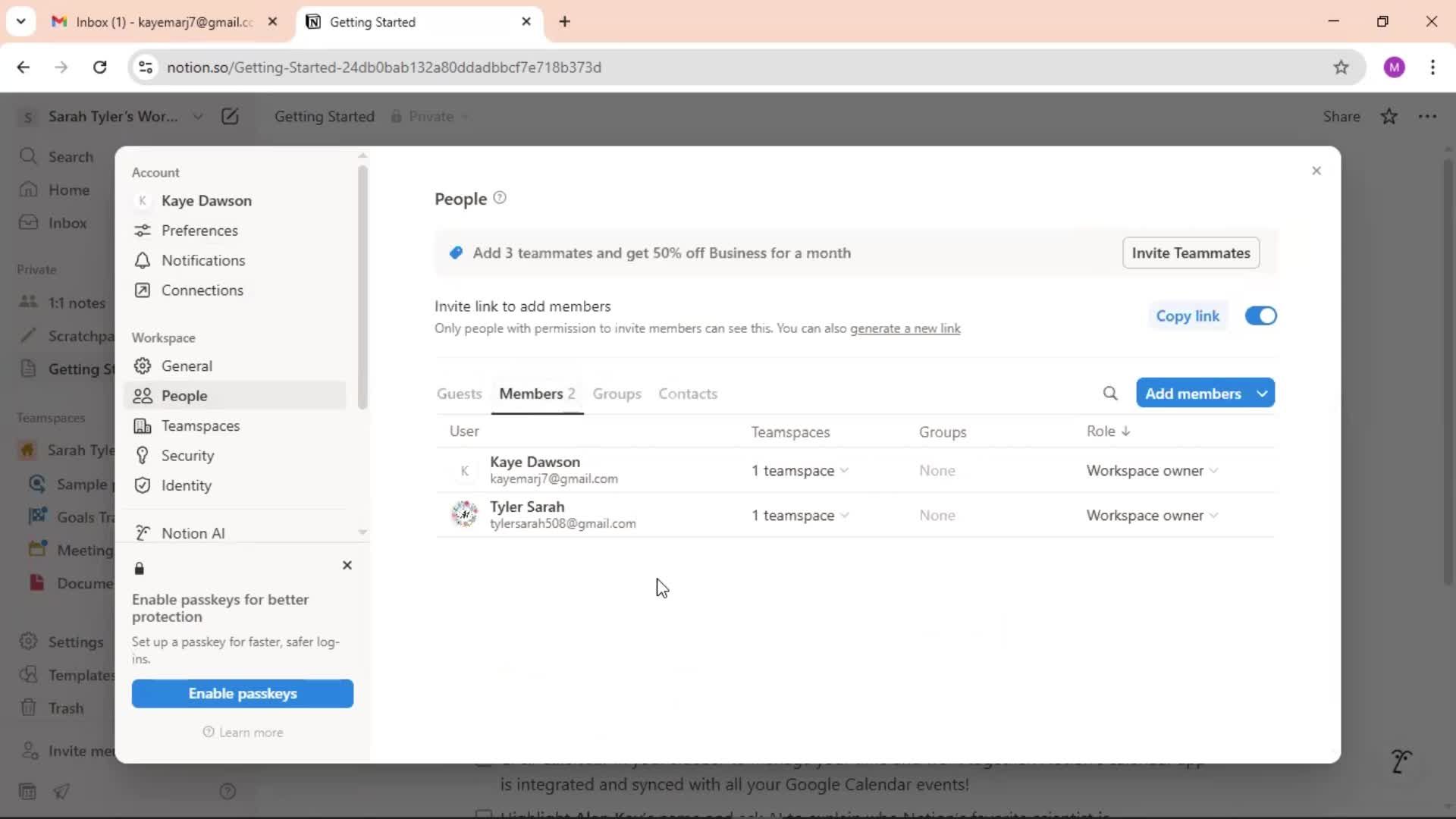Toggle the invite link switch off
The height and width of the screenshot is (819, 1456).
point(1261,315)
